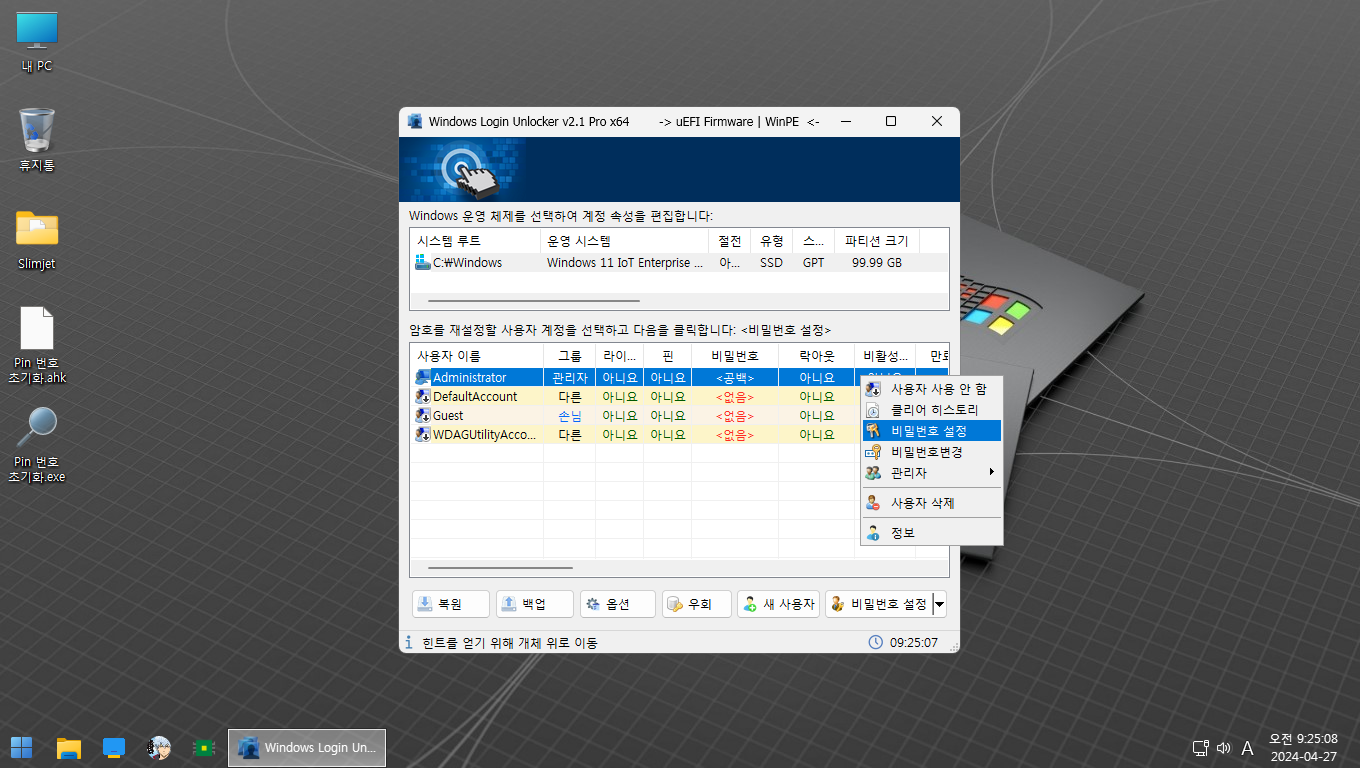Select the Windows 11 IoT Enterprise entry

pyautogui.click(x=625, y=262)
